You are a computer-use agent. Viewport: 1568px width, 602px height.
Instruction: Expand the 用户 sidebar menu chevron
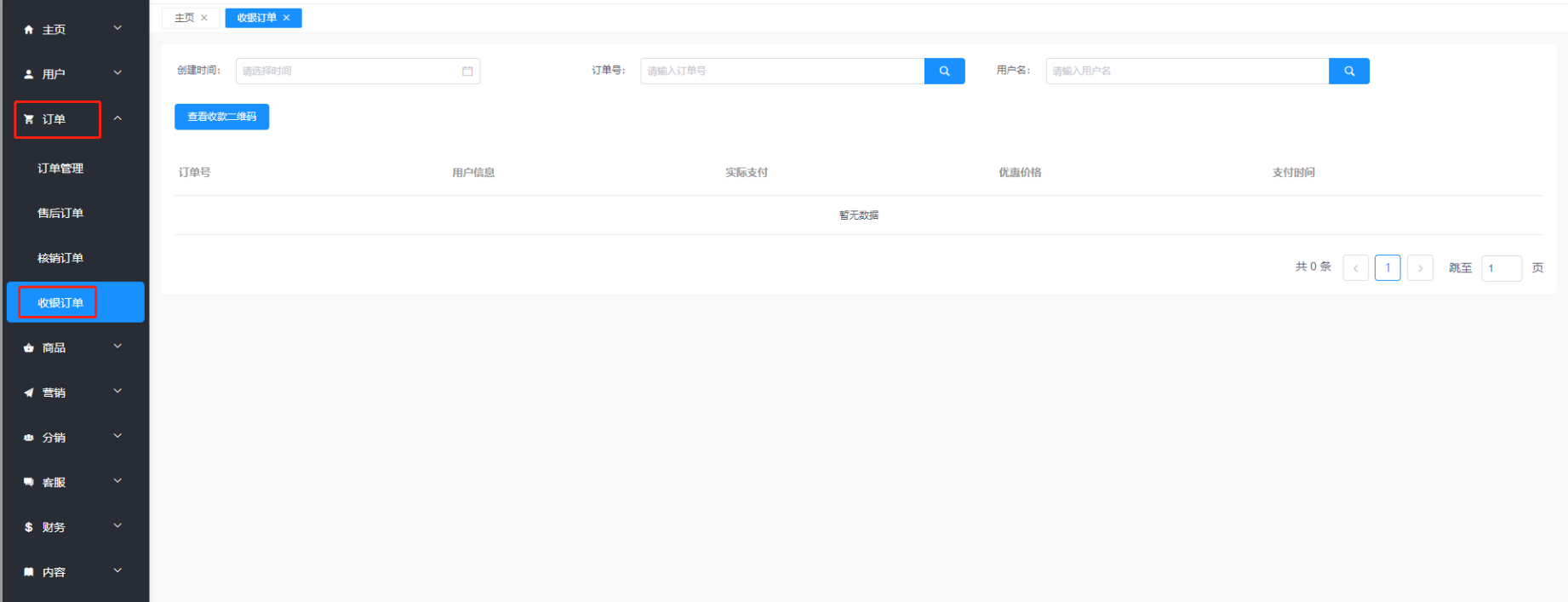[x=117, y=73]
